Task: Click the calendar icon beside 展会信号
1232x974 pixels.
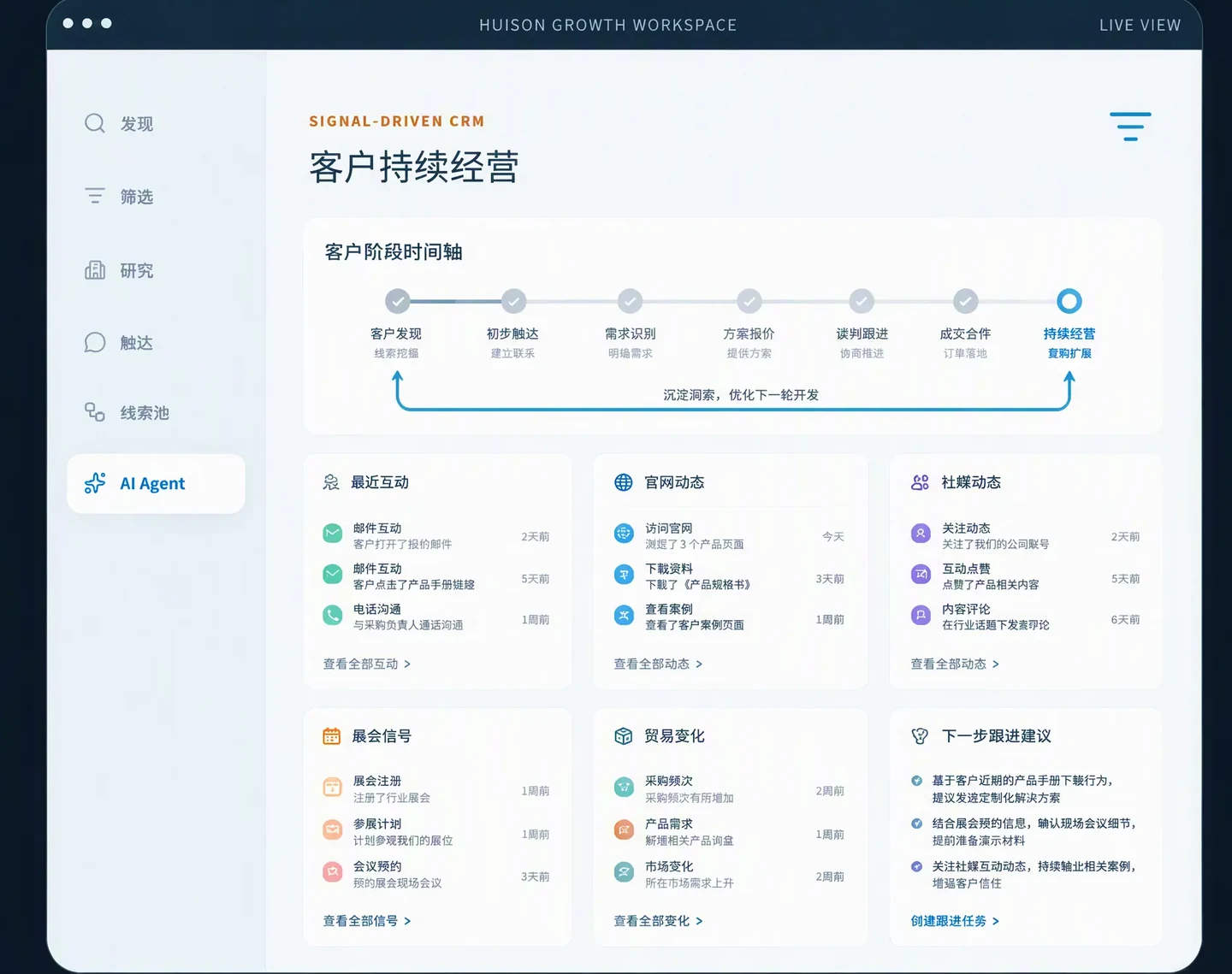Action: pyautogui.click(x=332, y=736)
